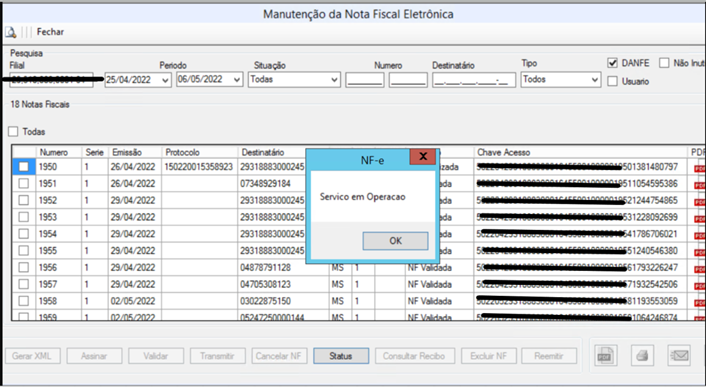Screen dimensions: 706x387
Task: Open PDF icon for row 1951
Action: point(700,185)
